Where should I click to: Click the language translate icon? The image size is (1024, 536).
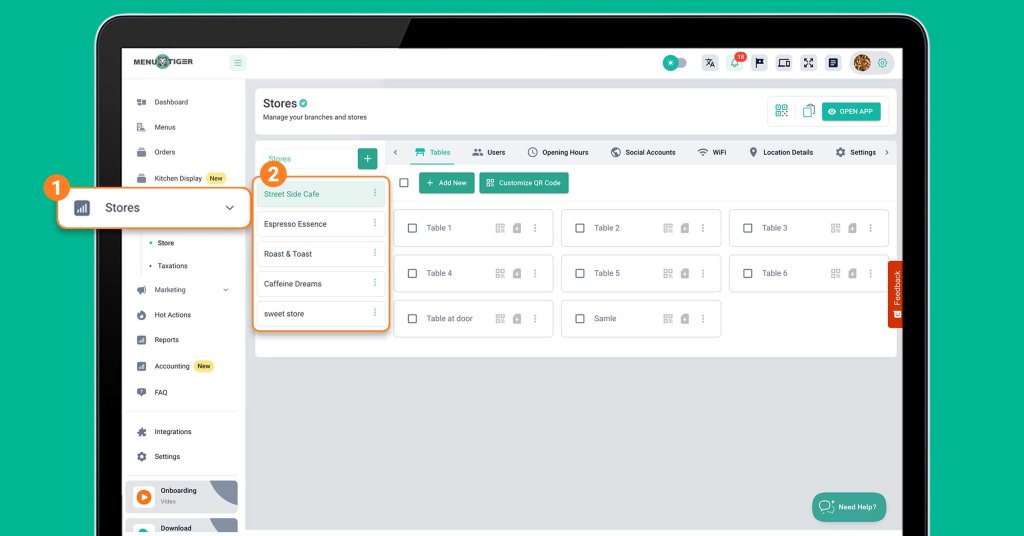coord(710,63)
